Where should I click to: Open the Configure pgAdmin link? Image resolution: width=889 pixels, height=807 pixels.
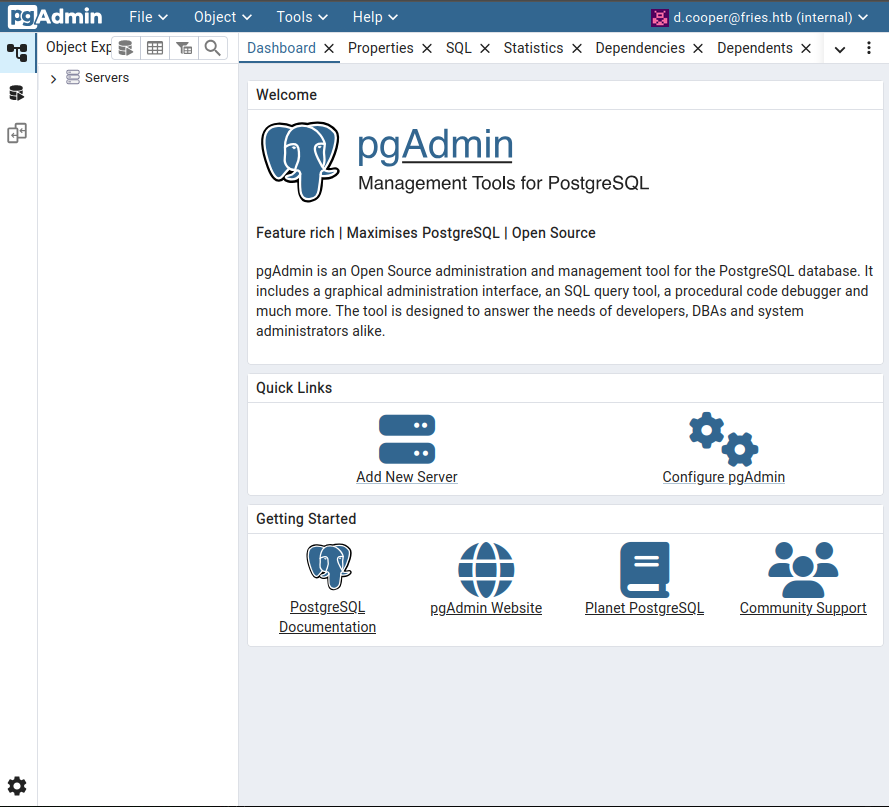pyautogui.click(x=723, y=477)
